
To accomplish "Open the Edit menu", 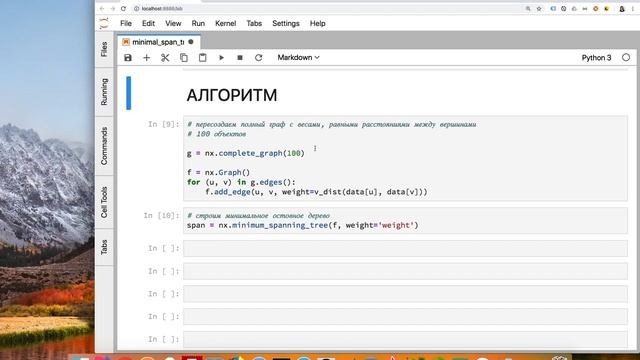I will click(x=148, y=23).
